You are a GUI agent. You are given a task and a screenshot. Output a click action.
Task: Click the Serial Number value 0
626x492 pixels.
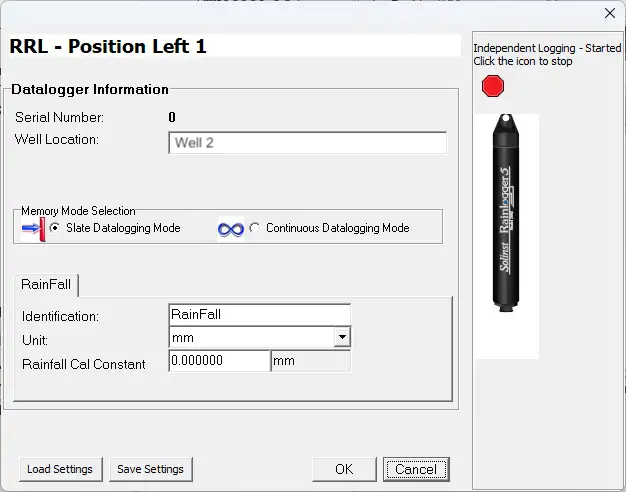pyautogui.click(x=172, y=117)
